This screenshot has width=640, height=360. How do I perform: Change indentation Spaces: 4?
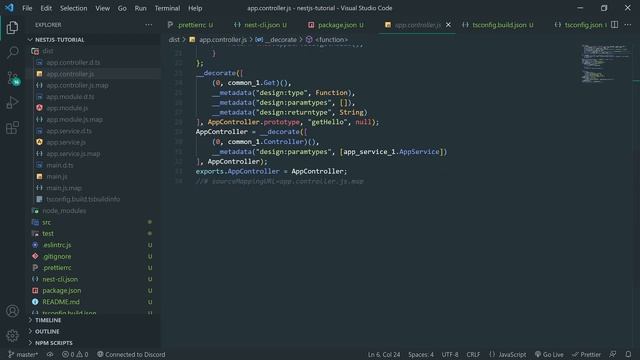click(x=421, y=354)
